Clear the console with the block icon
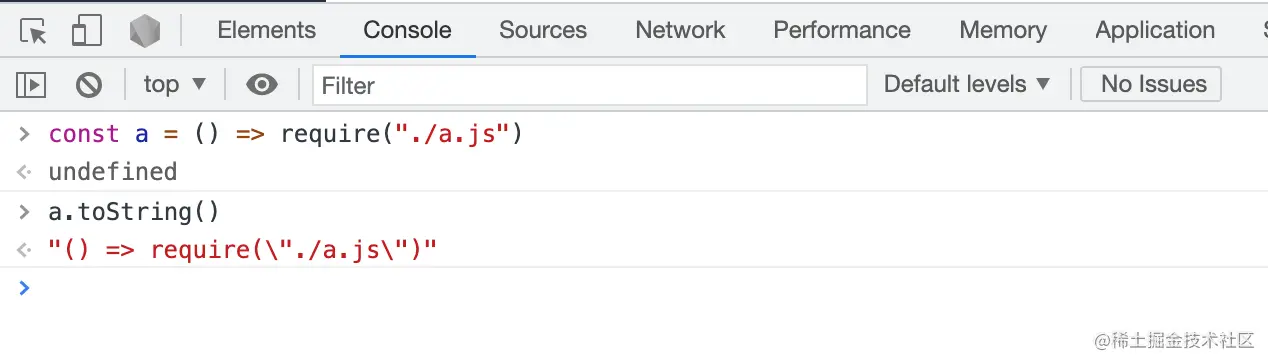 [89, 85]
